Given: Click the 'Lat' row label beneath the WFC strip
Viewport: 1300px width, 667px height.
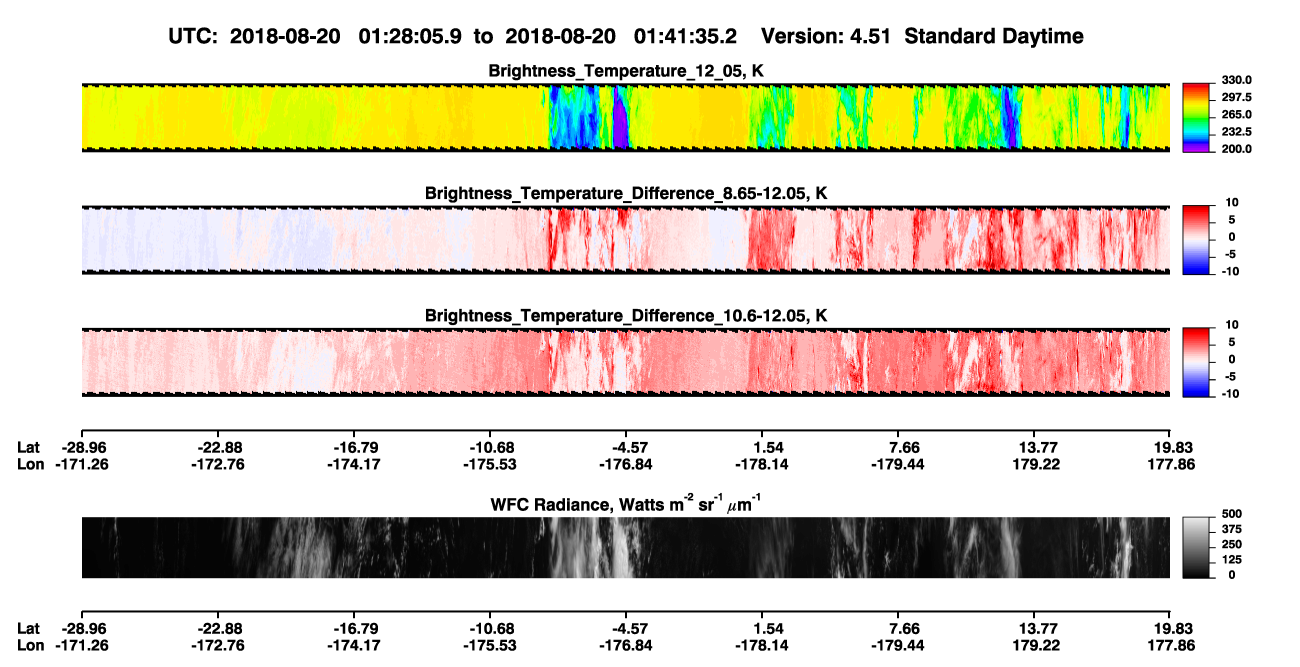Looking at the screenshot, I should pyautogui.click(x=28, y=629).
